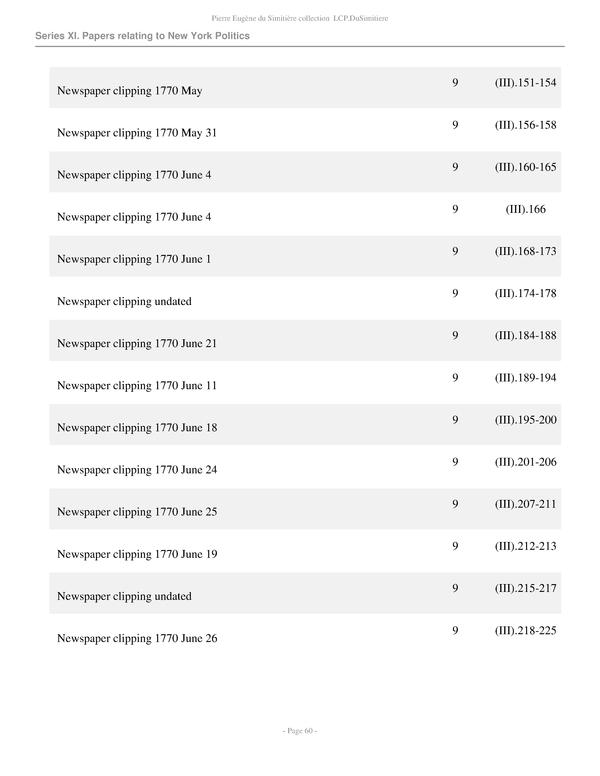Screen dimensions: 600x776
Task: Click identifier (III).184-188
Action: (525, 335)
